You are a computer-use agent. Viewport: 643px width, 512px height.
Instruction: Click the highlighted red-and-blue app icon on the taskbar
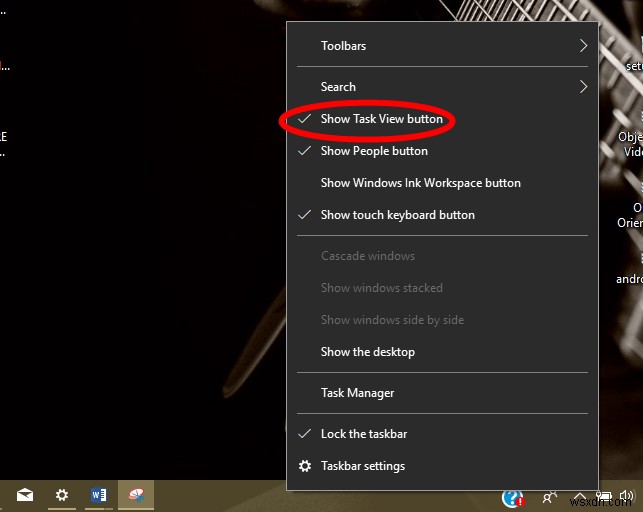point(136,495)
